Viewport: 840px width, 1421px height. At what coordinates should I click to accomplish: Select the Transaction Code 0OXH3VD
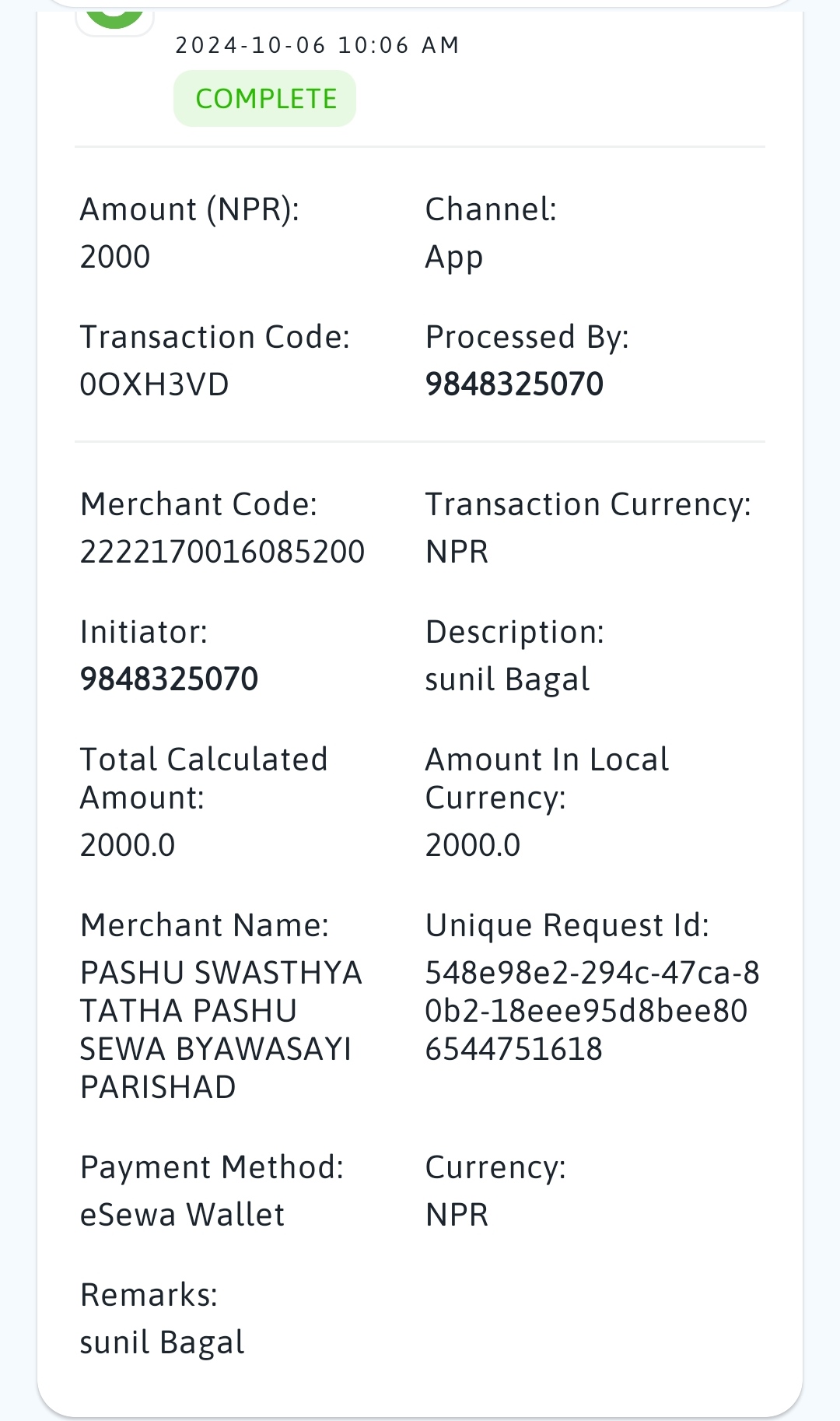coord(155,384)
